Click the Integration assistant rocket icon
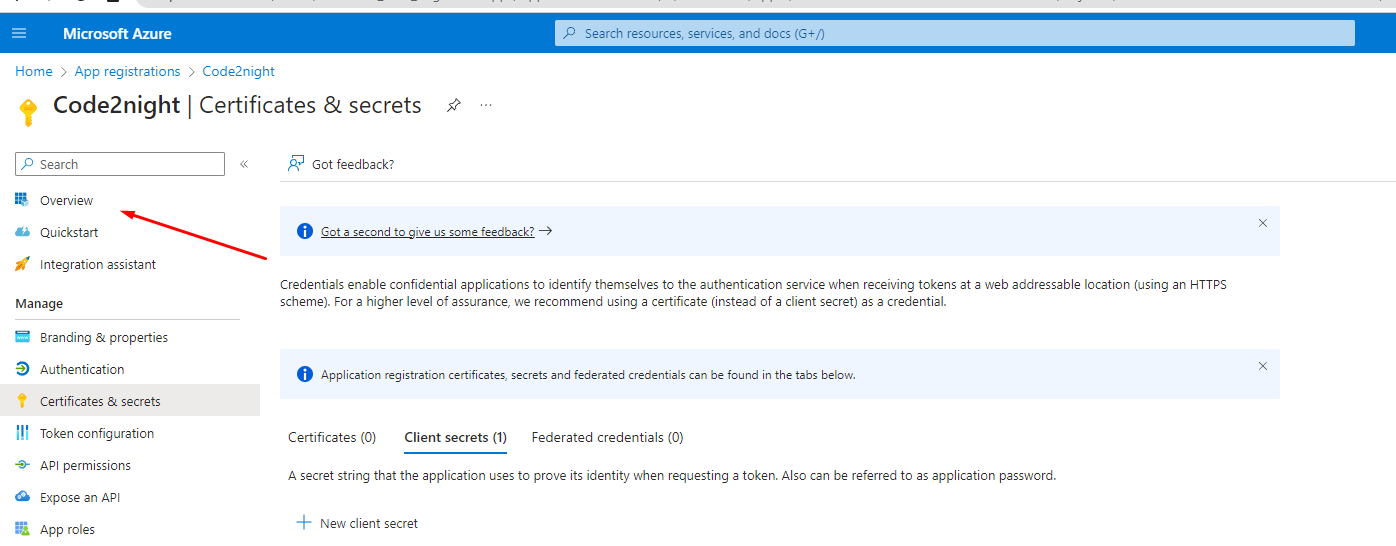This screenshot has height=546, width=1396. [x=22, y=264]
